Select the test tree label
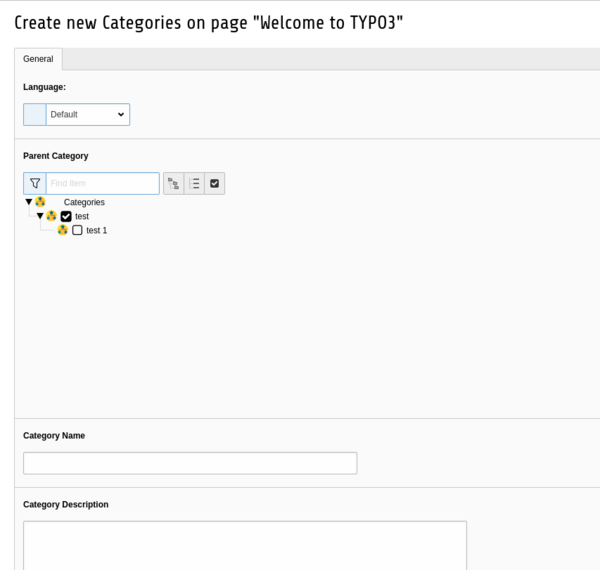The width and height of the screenshot is (600, 570). pyautogui.click(x=82, y=216)
